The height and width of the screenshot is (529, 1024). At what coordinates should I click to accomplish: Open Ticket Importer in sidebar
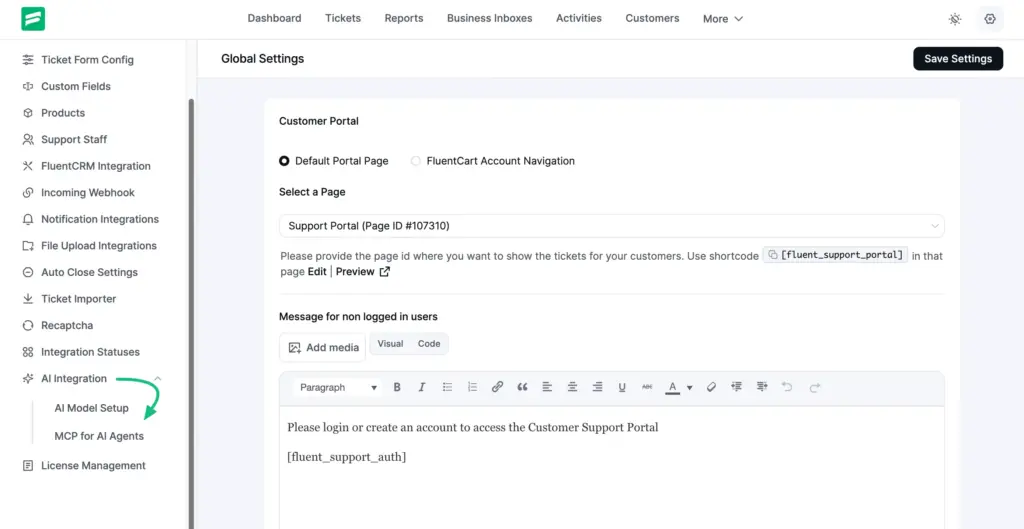click(x=78, y=299)
